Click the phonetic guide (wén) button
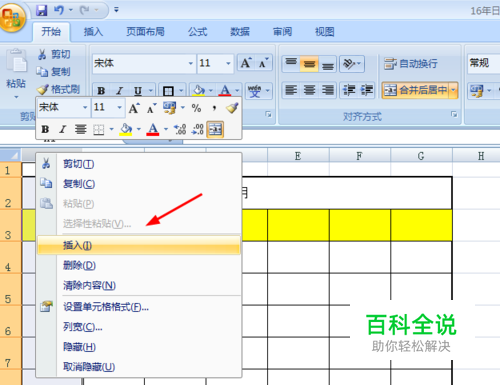The width and height of the screenshot is (500, 385). (255, 90)
